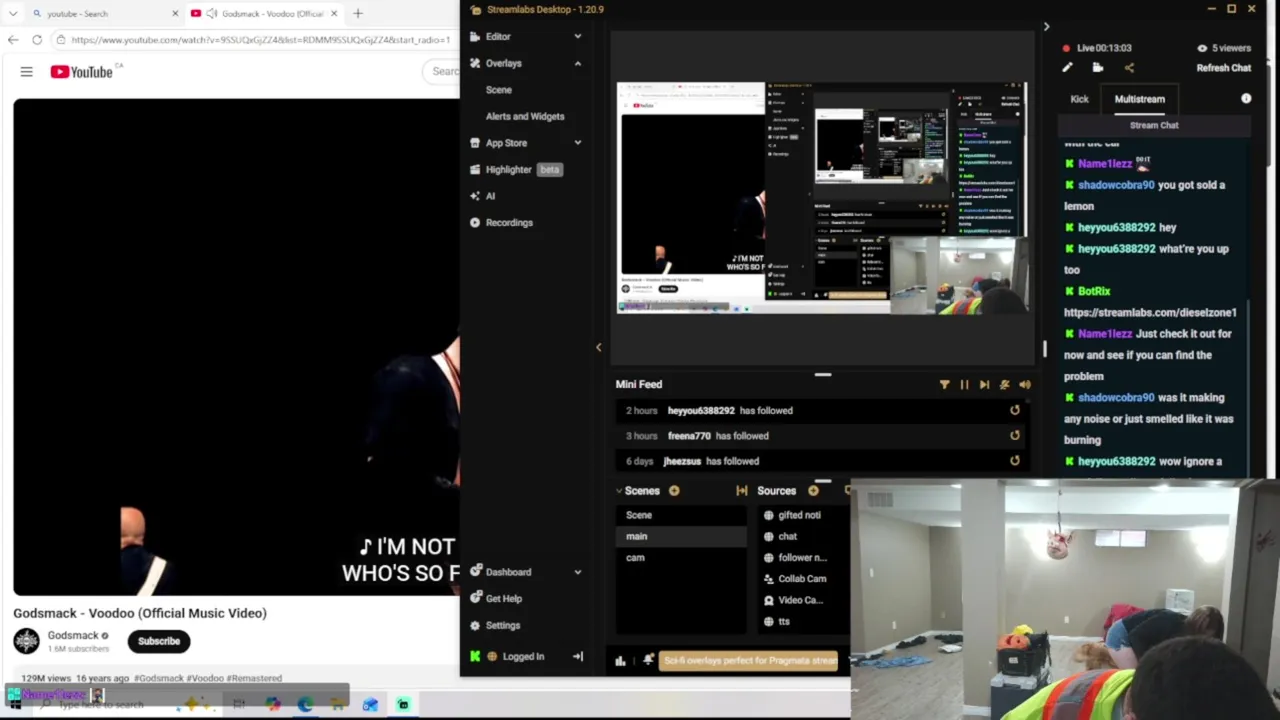Select the follower n... source
1280x720 pixels.
click(x=801, y=557)
